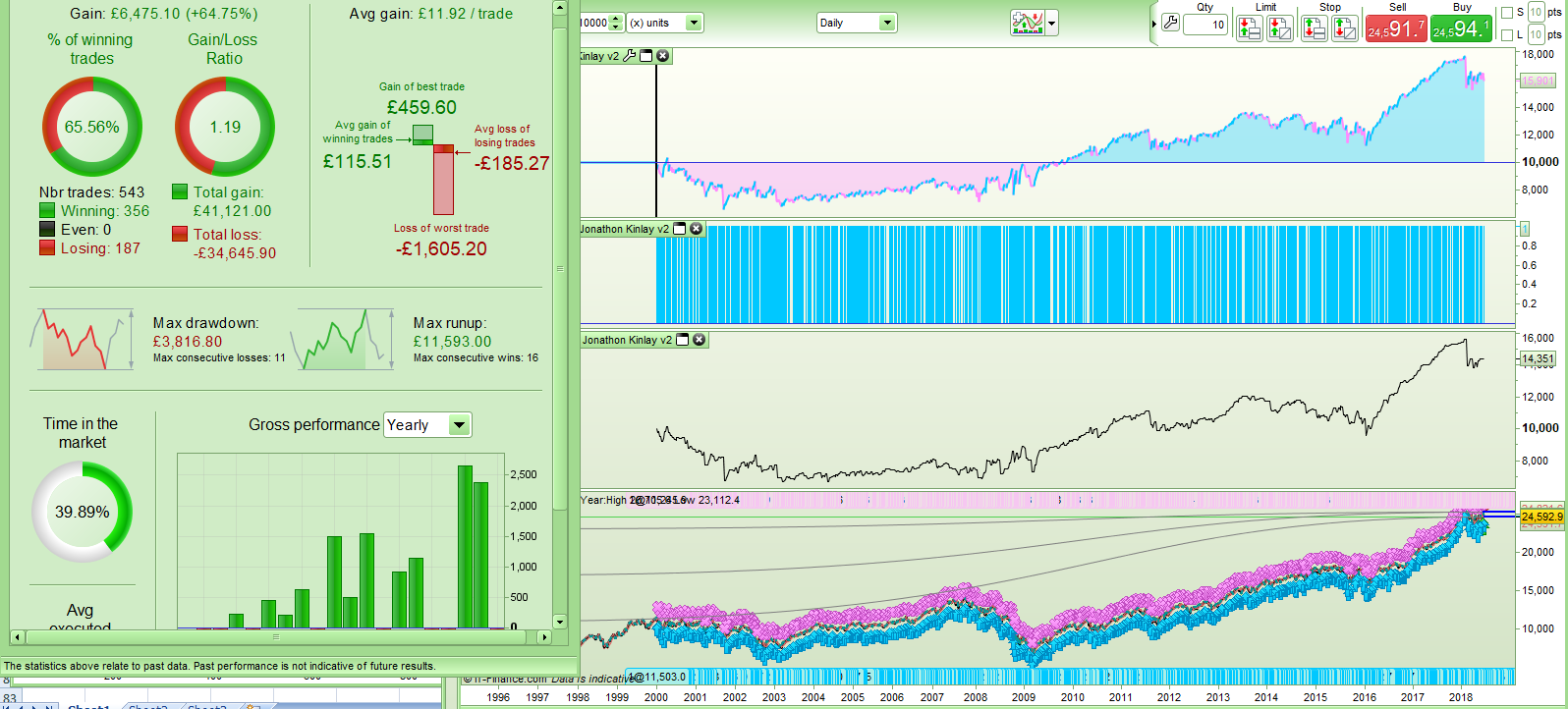The image size is (1568, 709).
Task: Increase the 10000 value with the up arrow
Action: tap(616, 18)
